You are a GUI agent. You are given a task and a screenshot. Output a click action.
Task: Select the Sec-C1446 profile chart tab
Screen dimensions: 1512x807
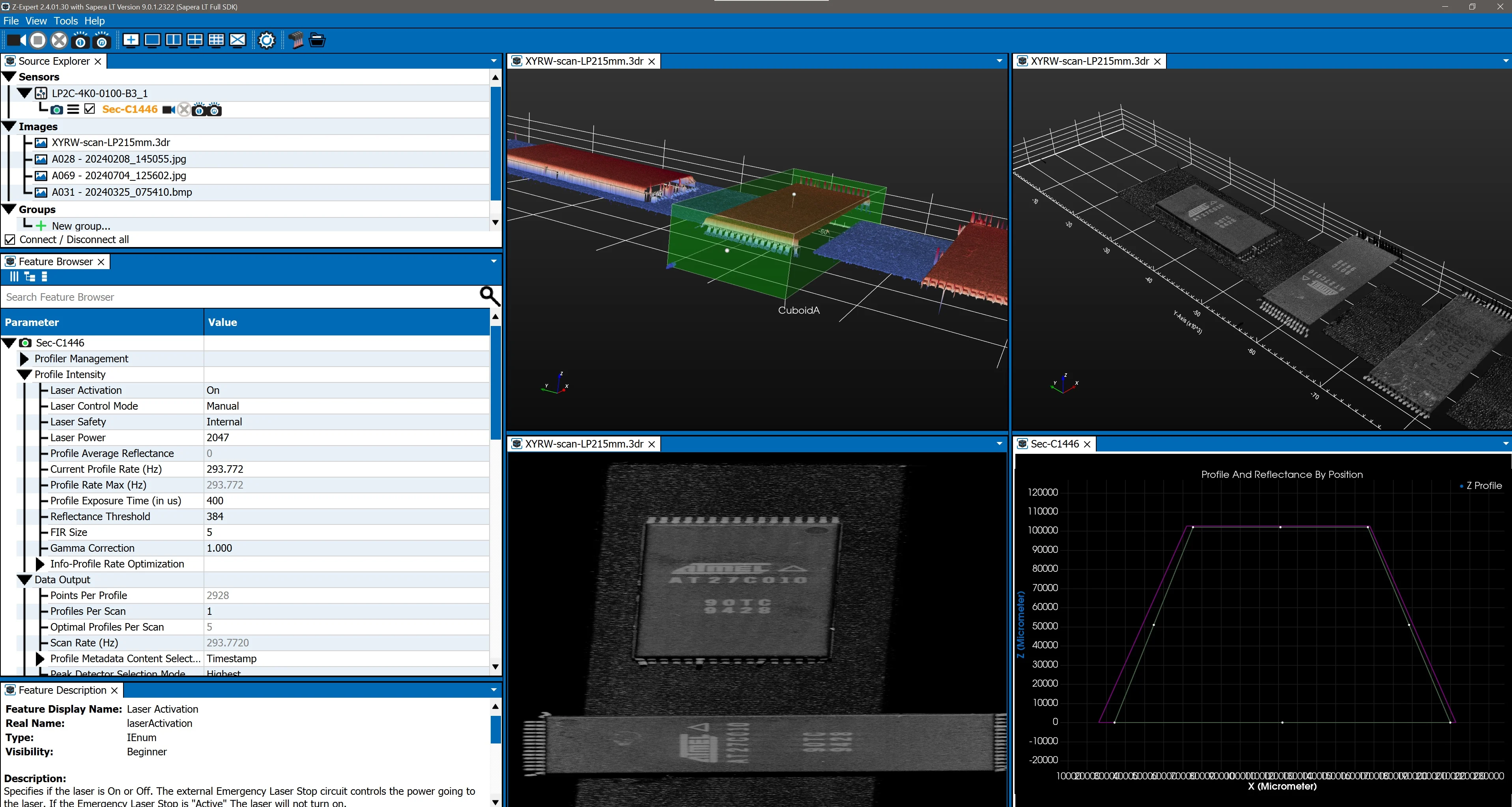pyautogui.click(x=1055, y=444)
